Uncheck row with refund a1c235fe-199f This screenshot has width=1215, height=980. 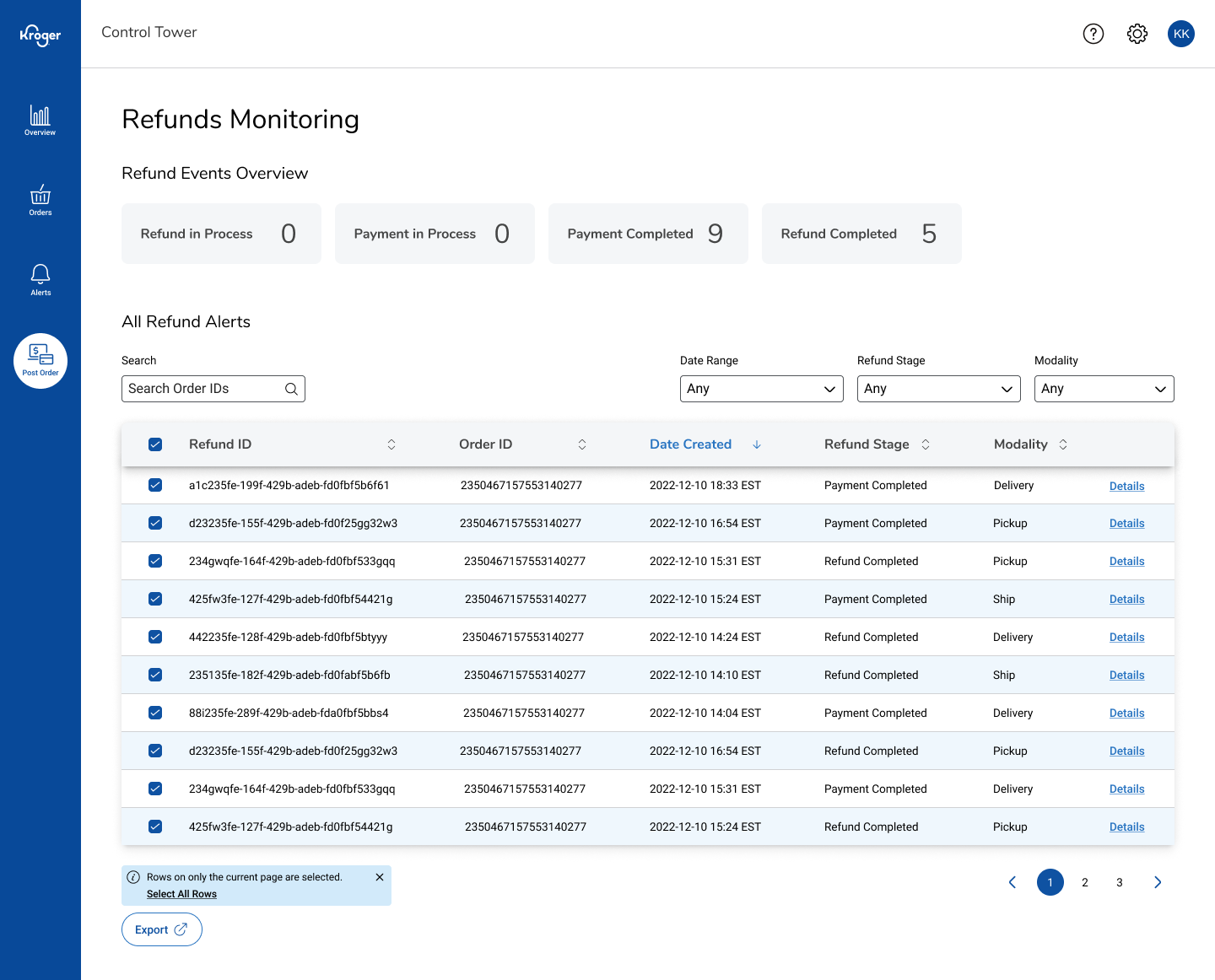pyautogui.click(x=155, y=485)
